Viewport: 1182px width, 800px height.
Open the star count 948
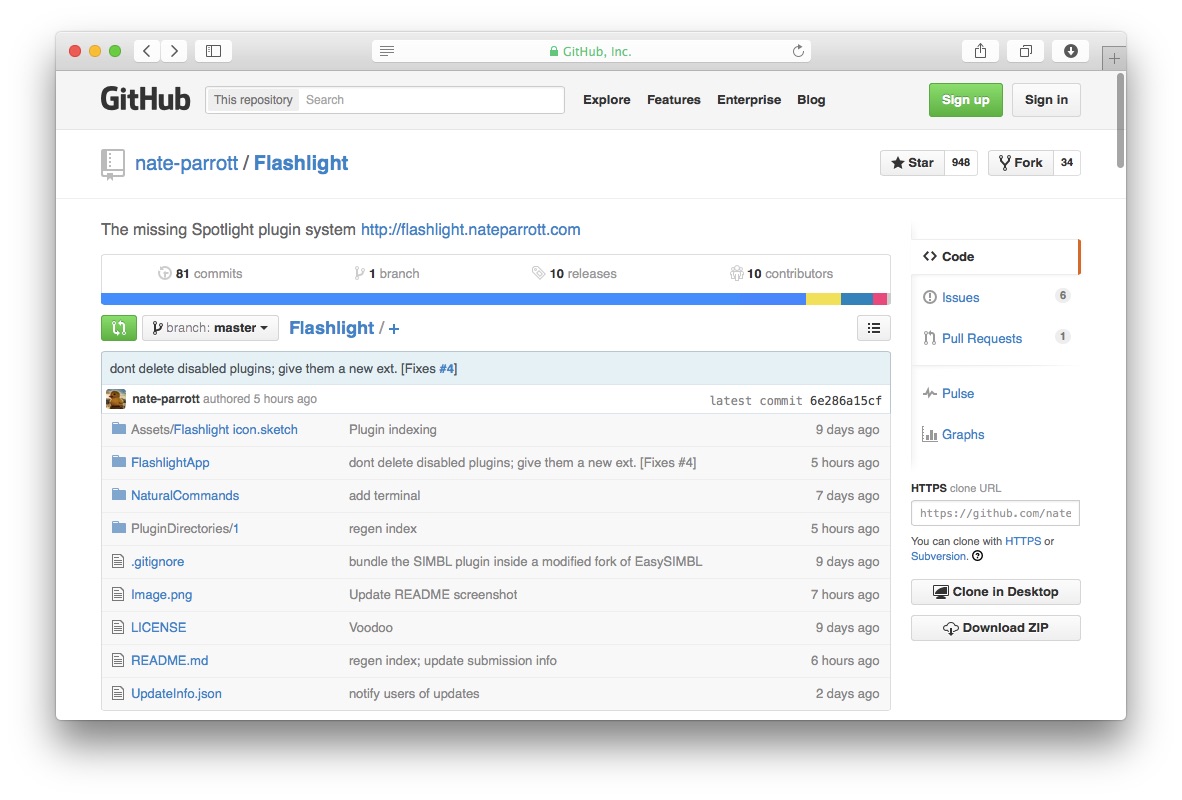tap(960, 163)
